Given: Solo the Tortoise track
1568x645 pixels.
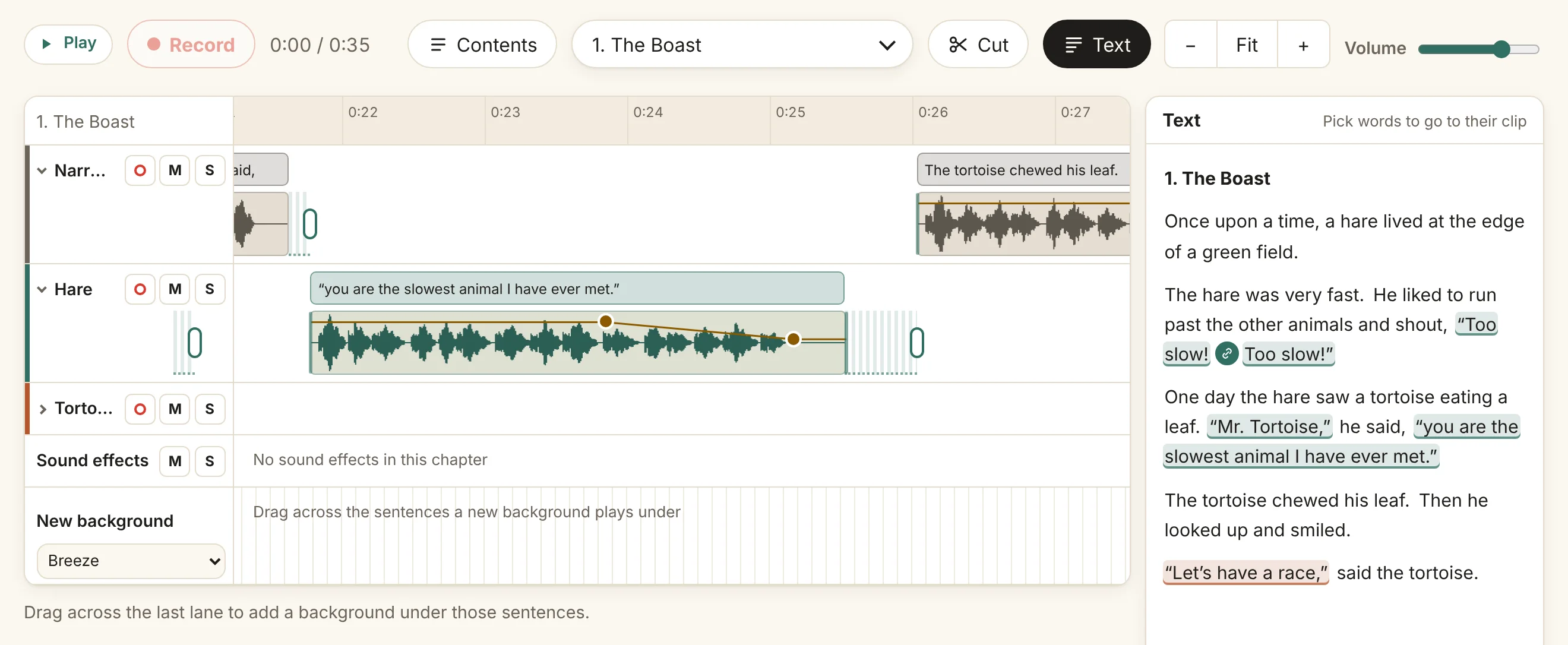Looking at the screenshot, I should 210,408.
